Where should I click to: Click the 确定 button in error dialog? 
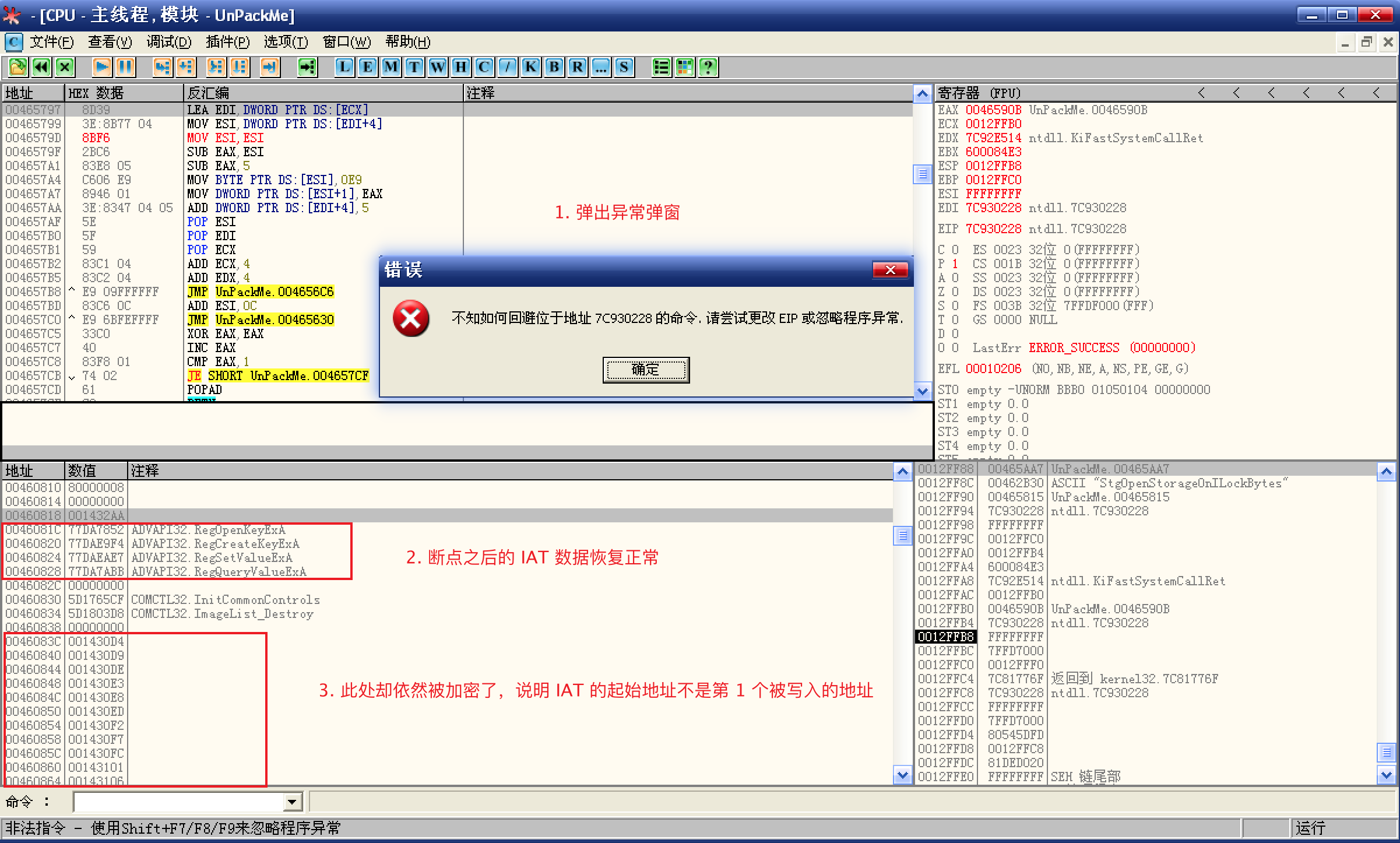click(645, 370)
